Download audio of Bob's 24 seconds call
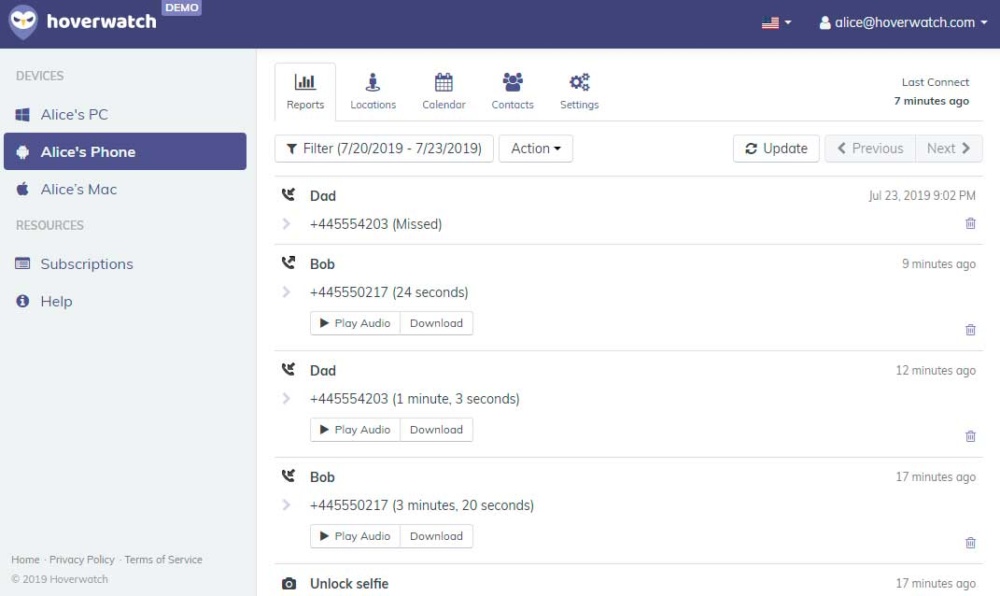 pos(436,323)
